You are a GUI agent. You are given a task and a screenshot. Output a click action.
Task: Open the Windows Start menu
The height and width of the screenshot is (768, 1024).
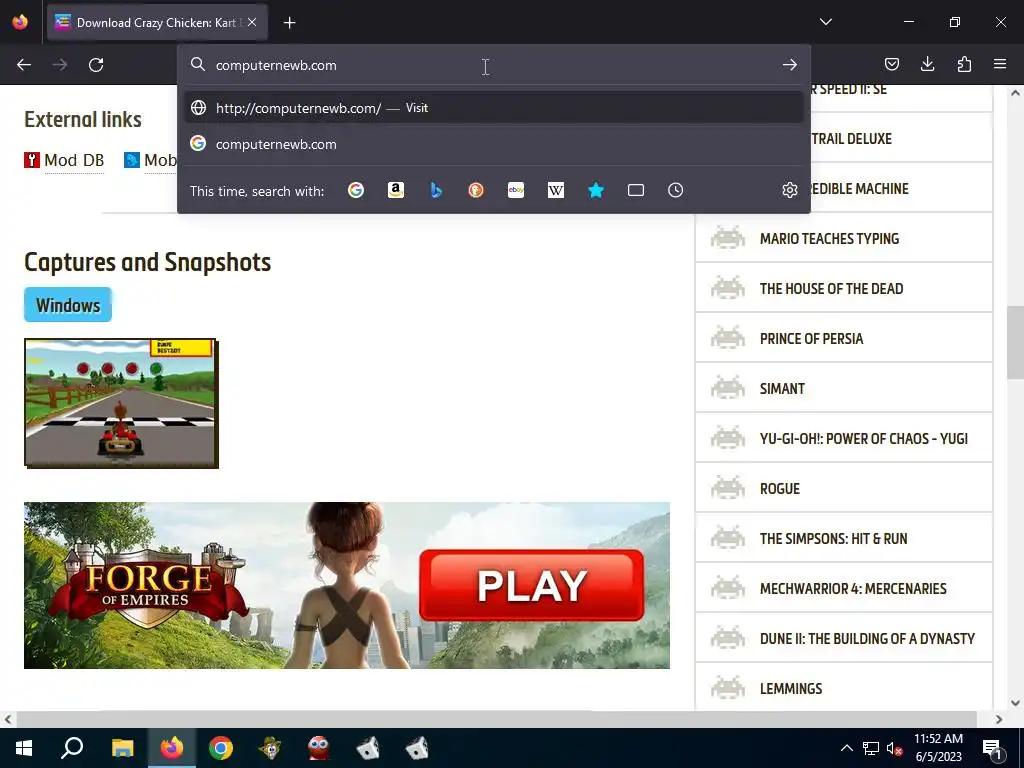[x=24, y=748]
